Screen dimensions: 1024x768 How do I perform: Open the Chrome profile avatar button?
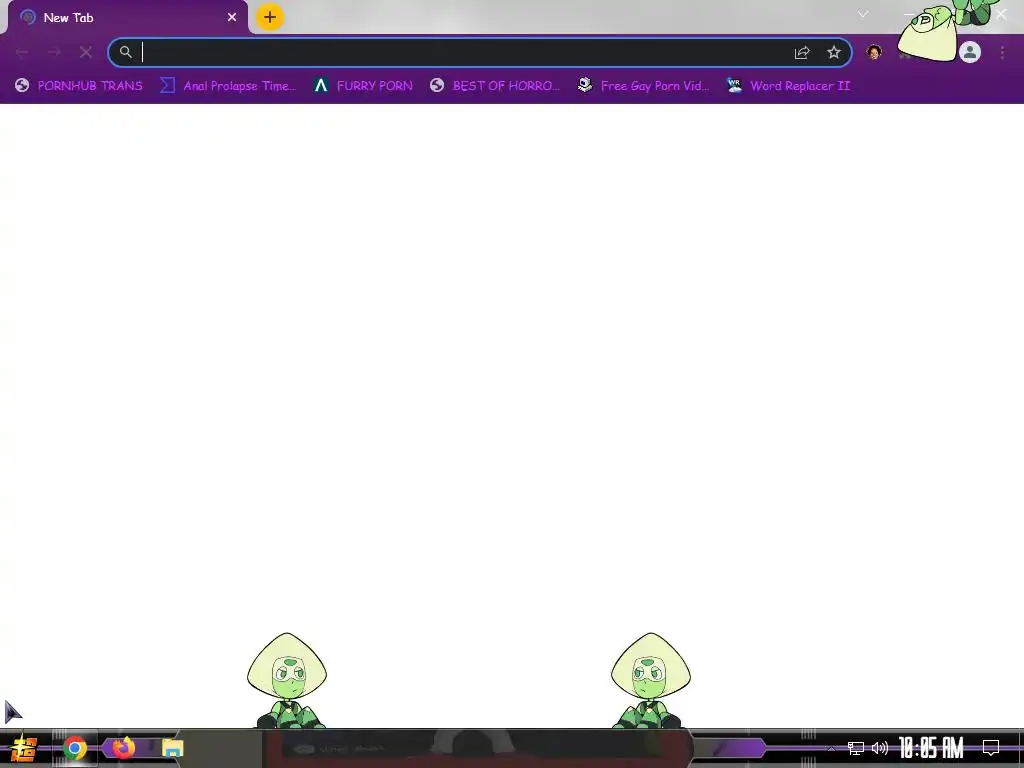pos(970,52)
